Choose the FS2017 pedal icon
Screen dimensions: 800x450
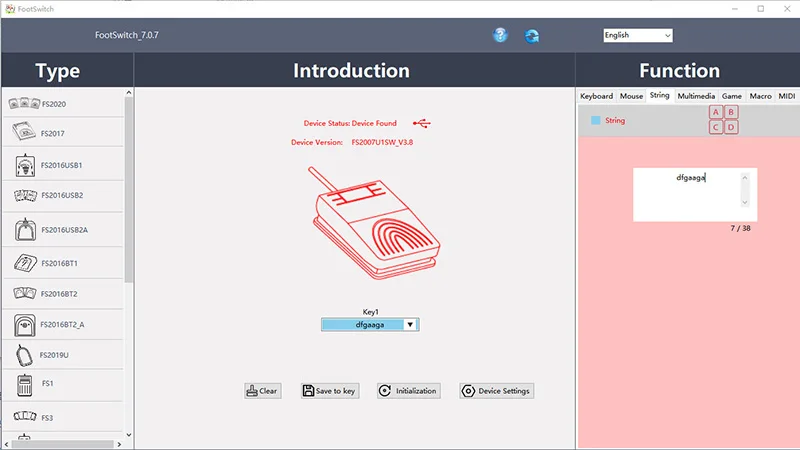click(x=24, y=133)
